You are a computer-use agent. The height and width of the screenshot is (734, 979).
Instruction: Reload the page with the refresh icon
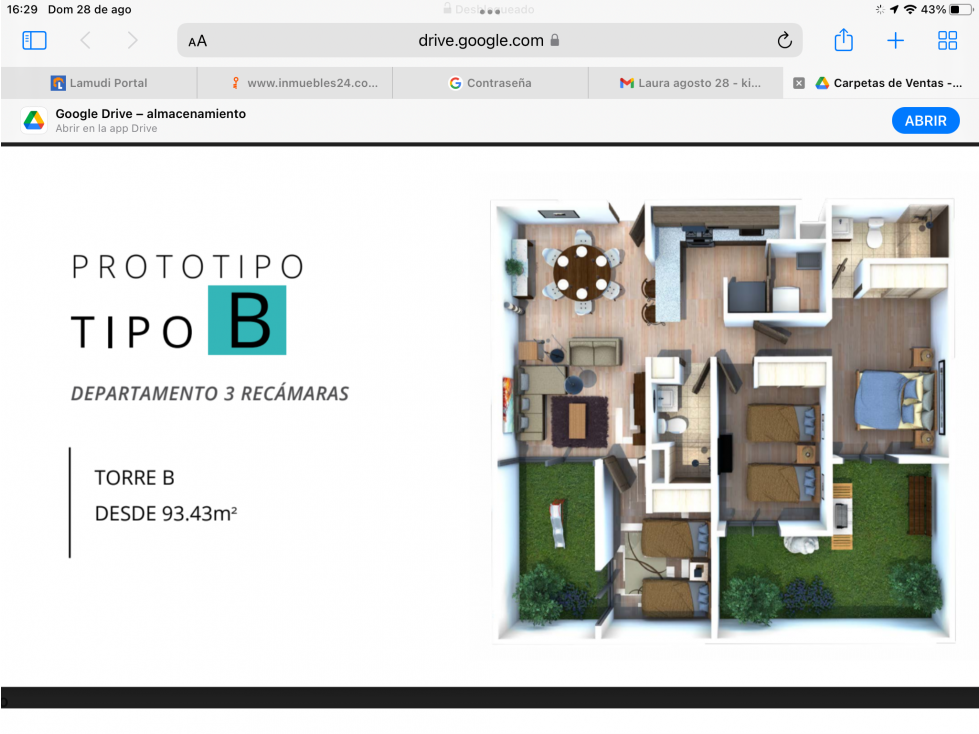click(784, 41)
